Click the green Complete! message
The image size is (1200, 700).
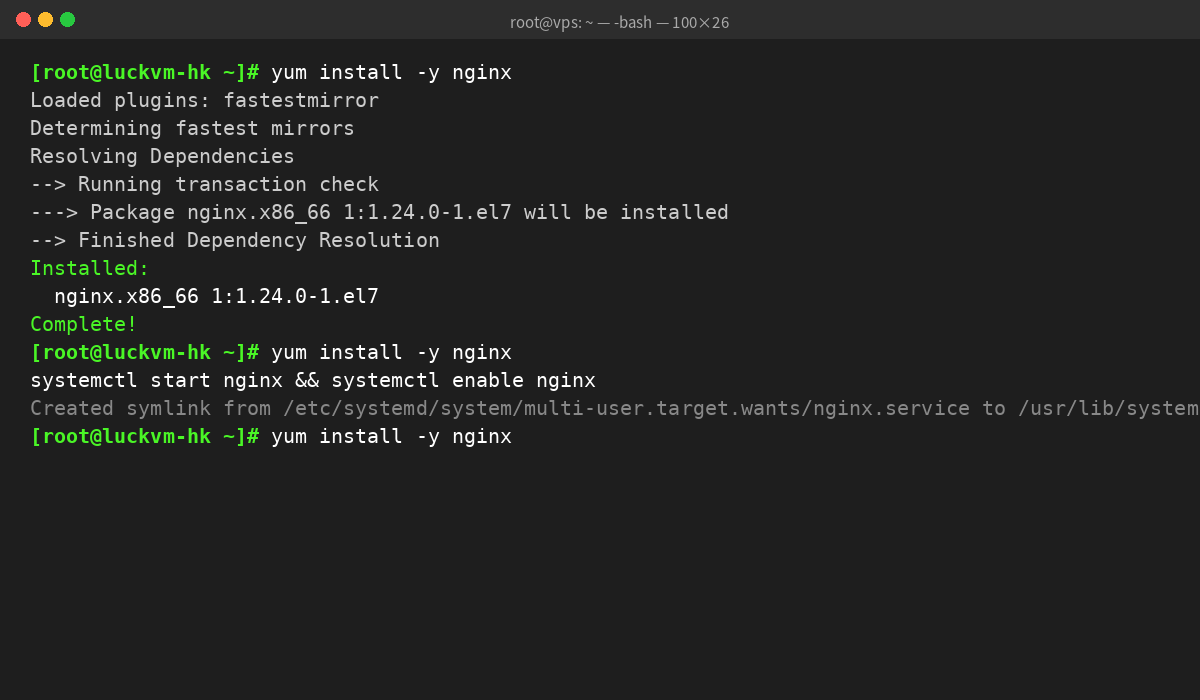tap(84, 325)
